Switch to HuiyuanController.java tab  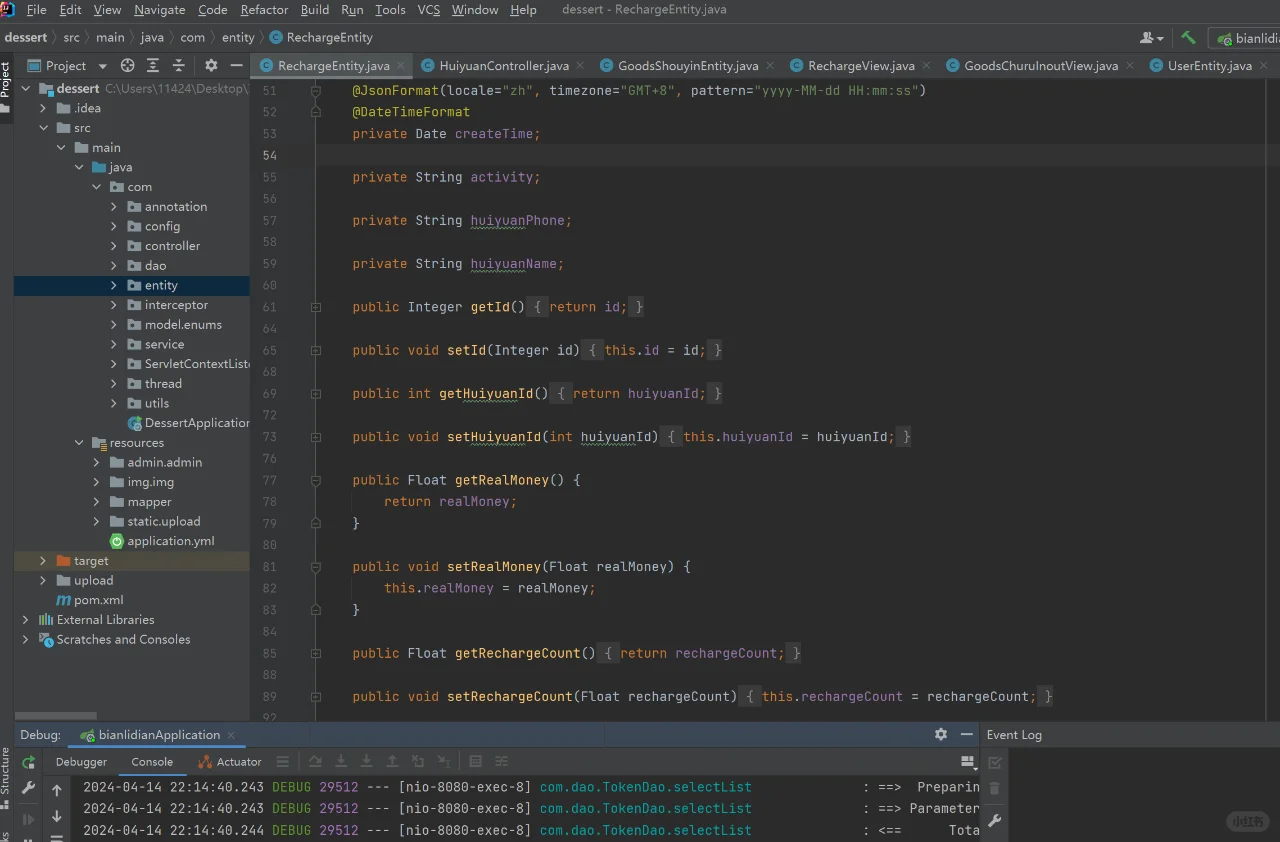coord(503,66)
